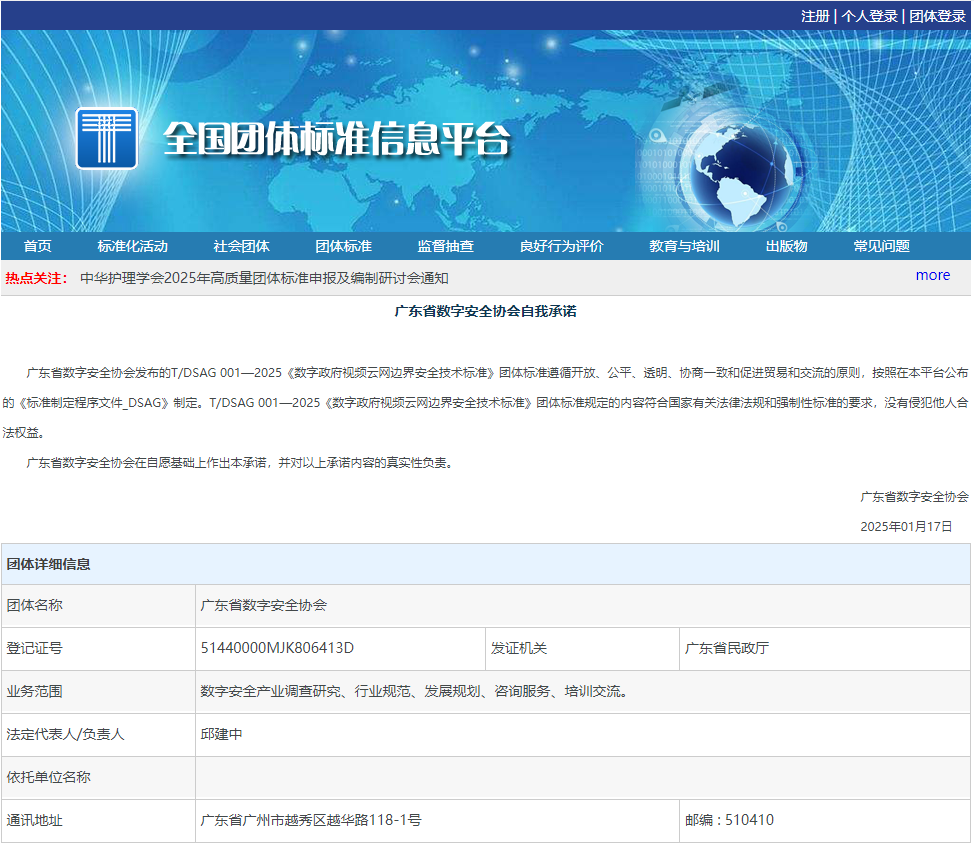Open the 团体登录 login link

click(937, 16)
